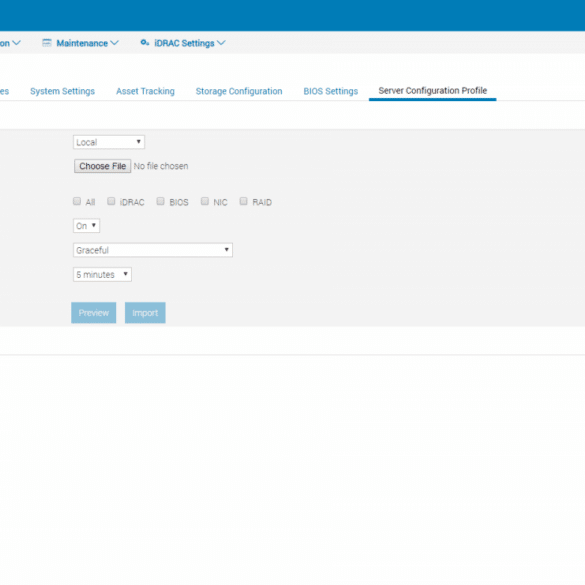The height and width of the screenshot is (585, 585).
Task: Enable the iDRAC checkbox
Action: pos(111,201)
